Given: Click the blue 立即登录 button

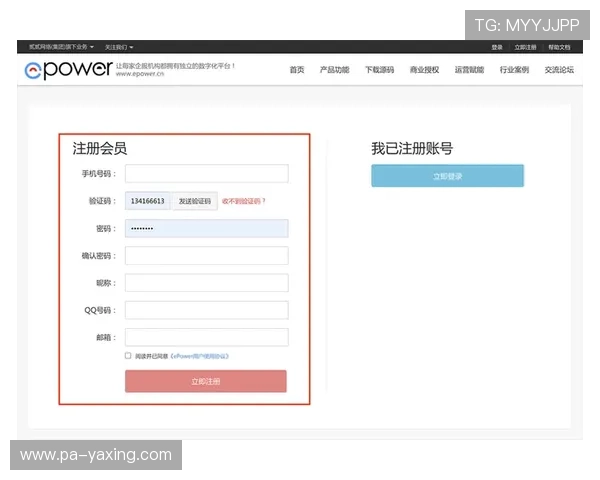Looking at the screenshot, I should [447, 176].
